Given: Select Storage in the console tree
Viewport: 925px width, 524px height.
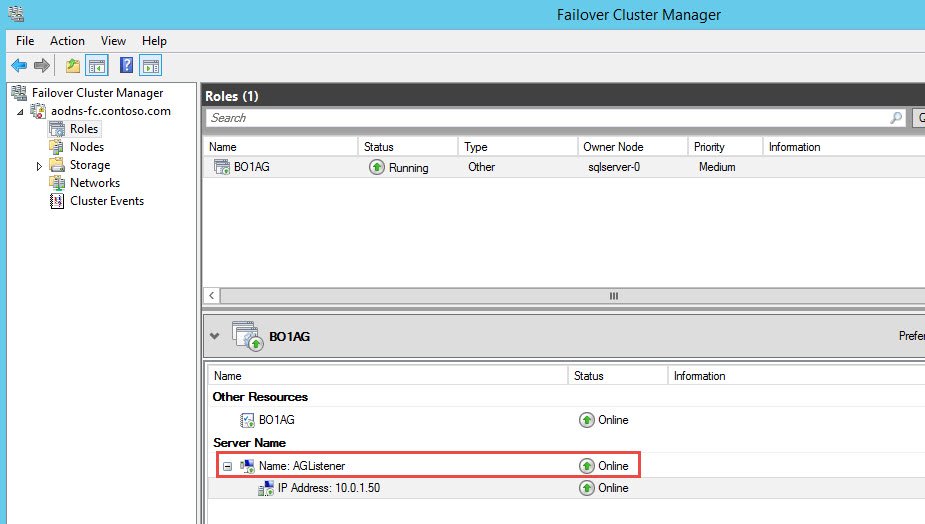Looking at the screenshot, I should [90, 165].
